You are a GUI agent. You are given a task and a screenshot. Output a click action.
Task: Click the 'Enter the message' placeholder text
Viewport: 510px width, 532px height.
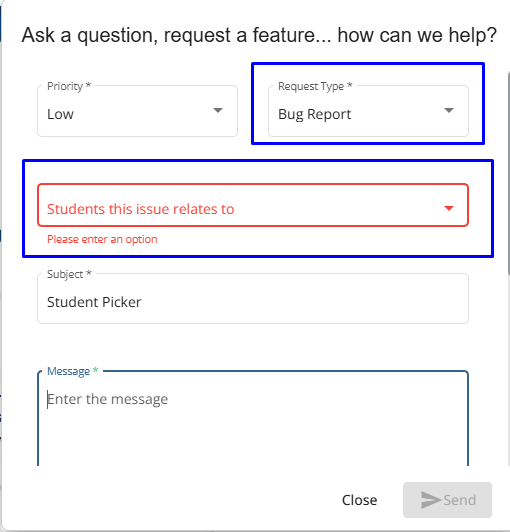point(108,399)
